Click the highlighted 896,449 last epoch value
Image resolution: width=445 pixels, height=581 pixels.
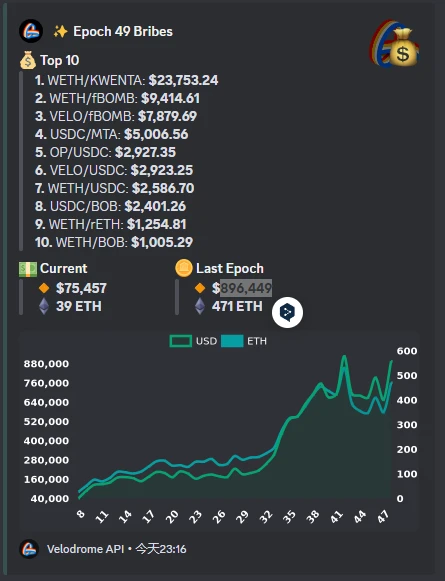246,288
